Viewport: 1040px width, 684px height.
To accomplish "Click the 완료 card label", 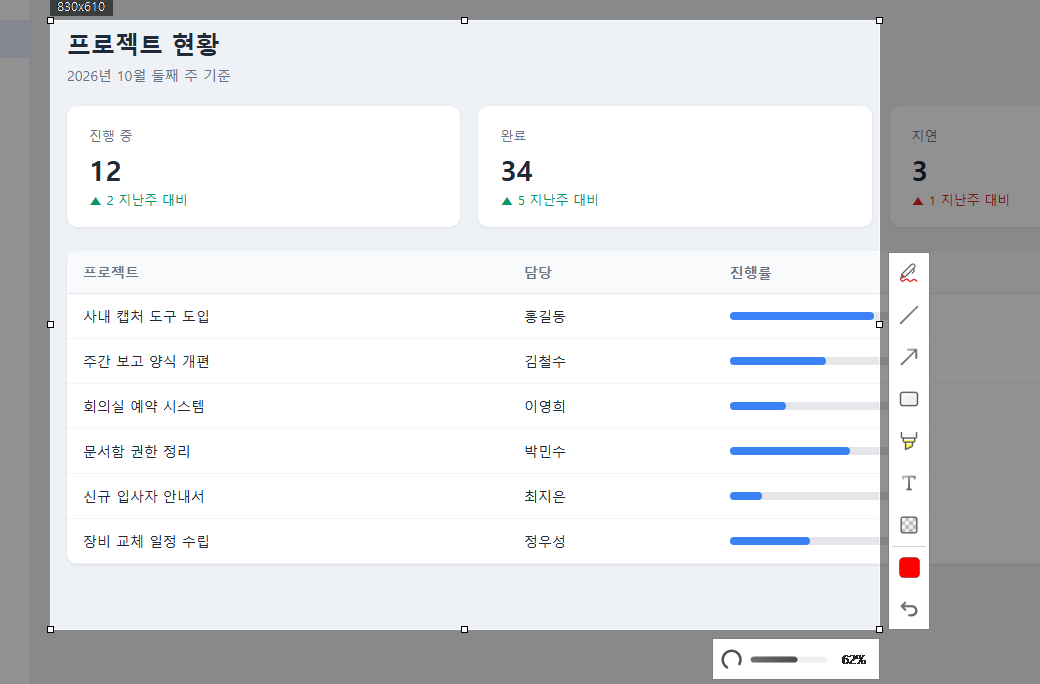I will [x=513, y=135].
